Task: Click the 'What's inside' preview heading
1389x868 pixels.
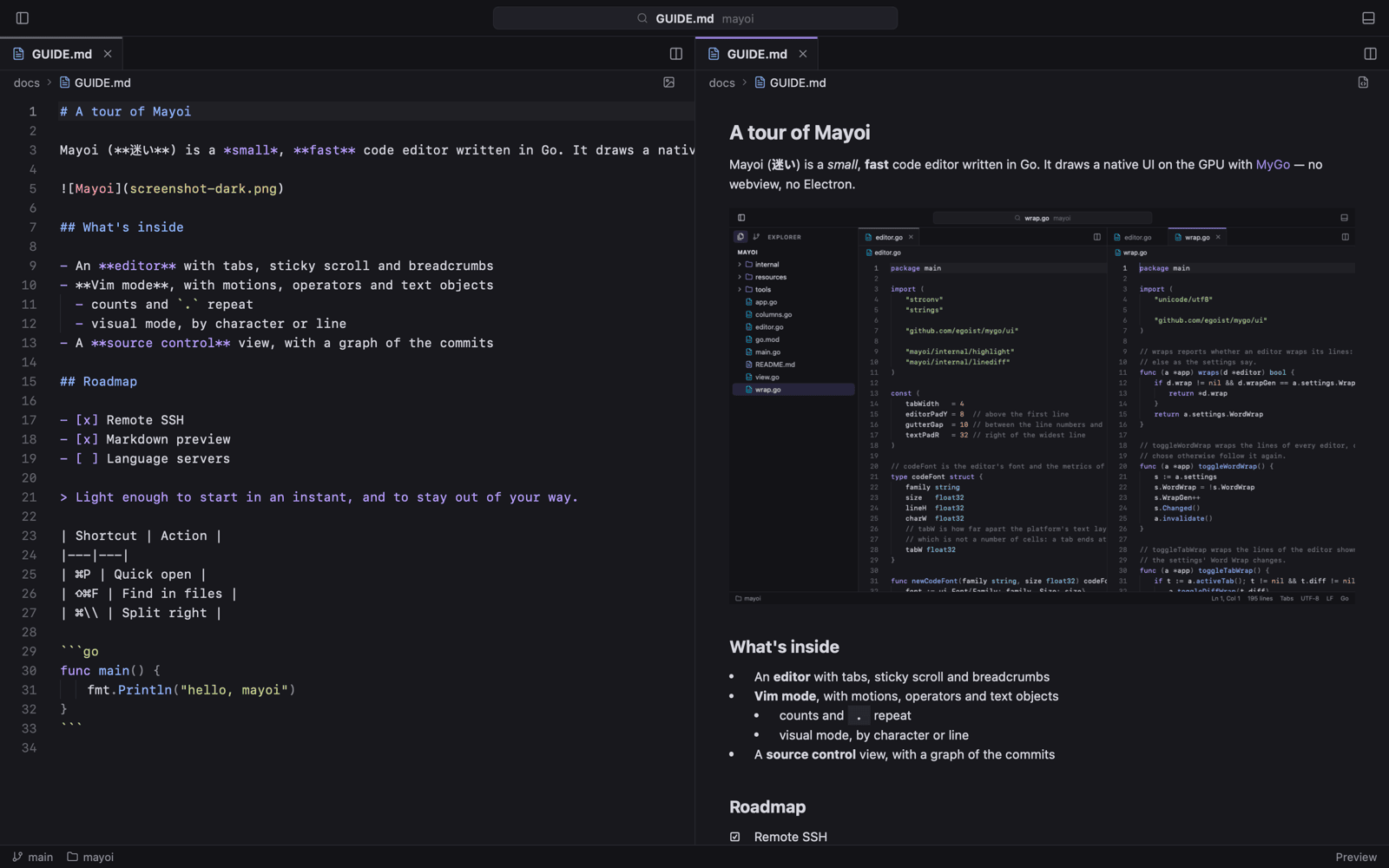Action: 784,647
